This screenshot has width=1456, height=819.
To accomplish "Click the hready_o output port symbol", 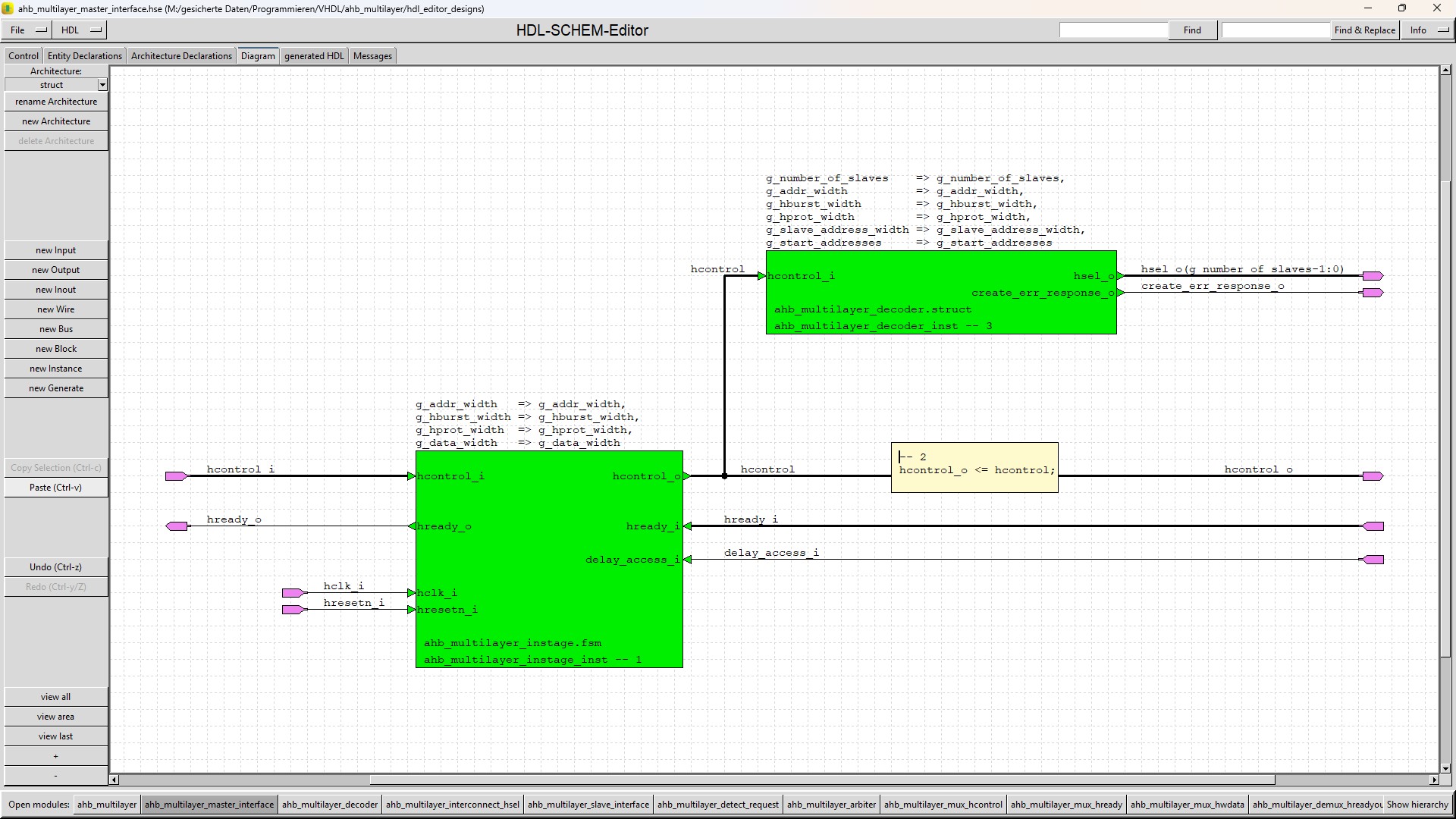I will (176, 526).
